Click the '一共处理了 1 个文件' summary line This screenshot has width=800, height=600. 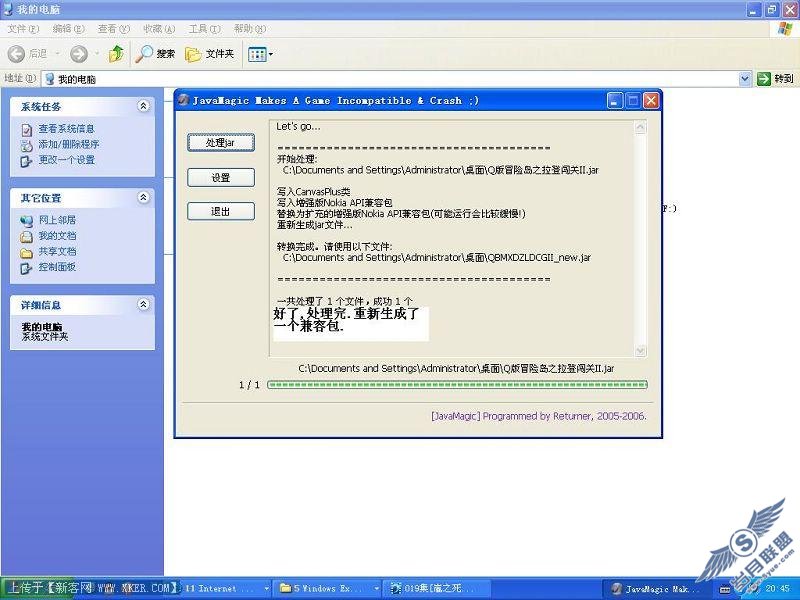(345, 301)
